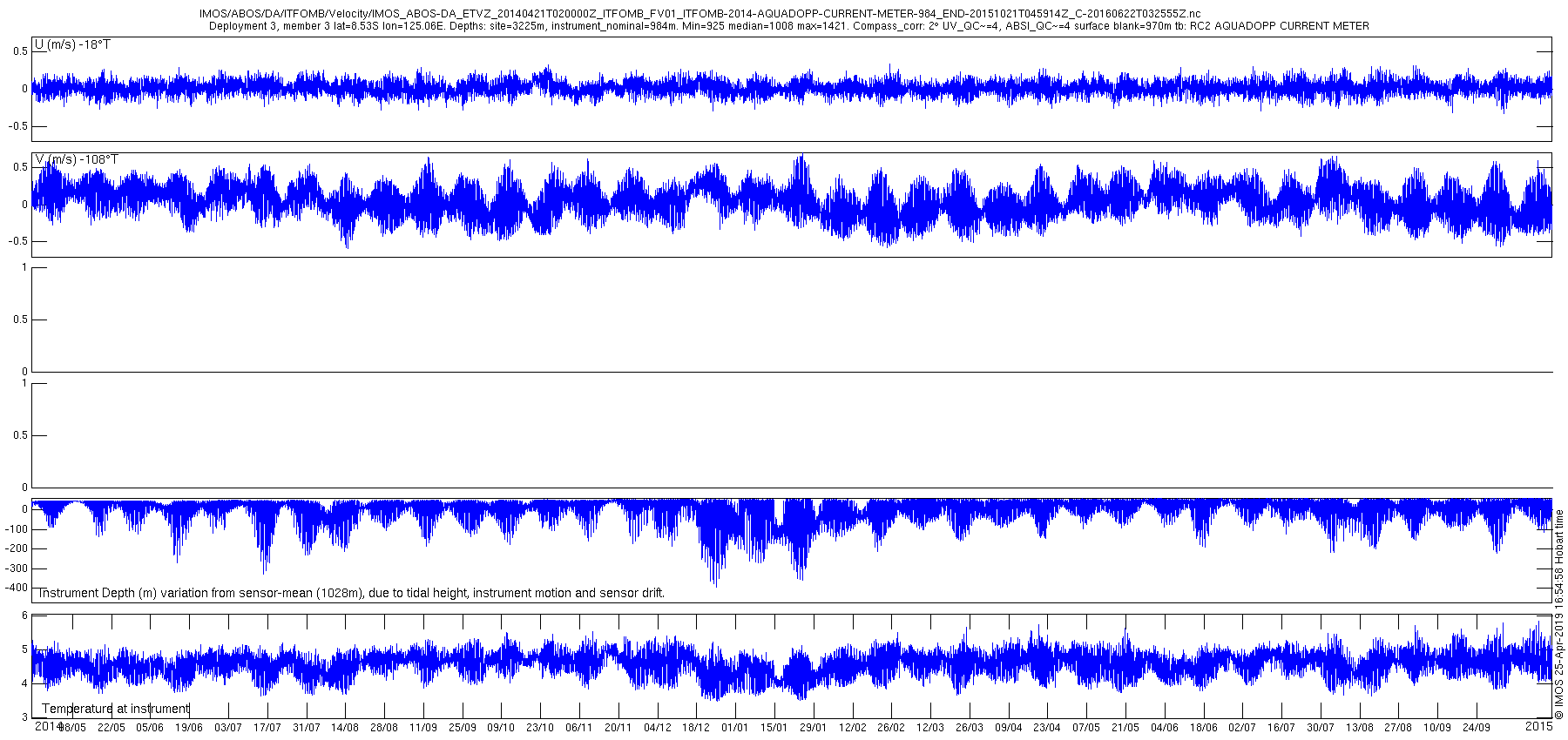1568x740 pixels.
Task: Select the 11/09 date tick label
Action: pyautogui.click(x=423, y=728)
